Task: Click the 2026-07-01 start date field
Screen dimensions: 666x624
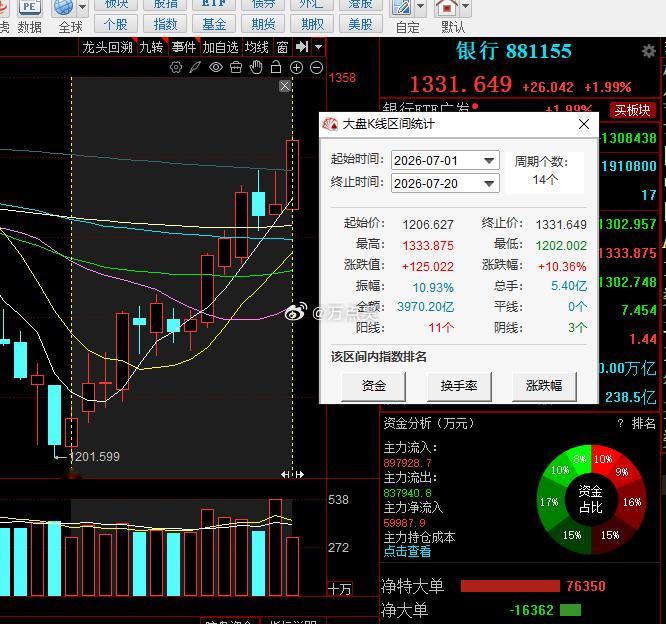Action: click(x=445, y=161)
